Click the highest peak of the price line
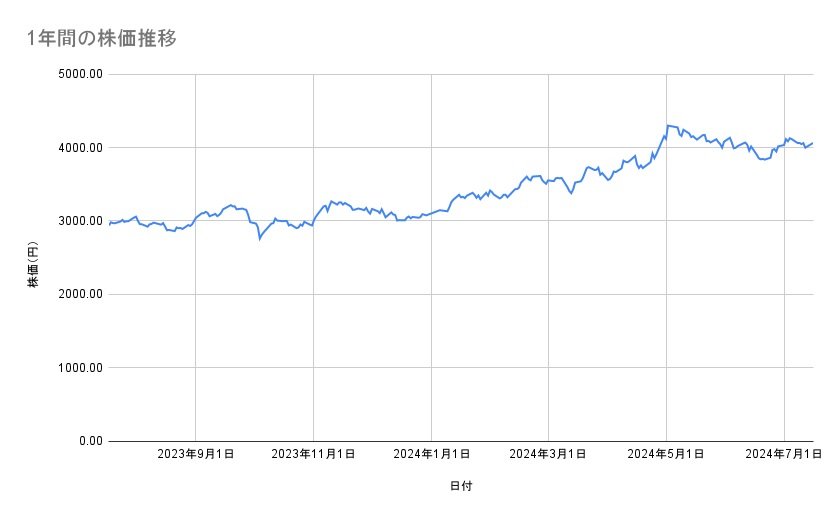Image resolution: width=839 pixels, height=519 pixels. coord(667,125)
